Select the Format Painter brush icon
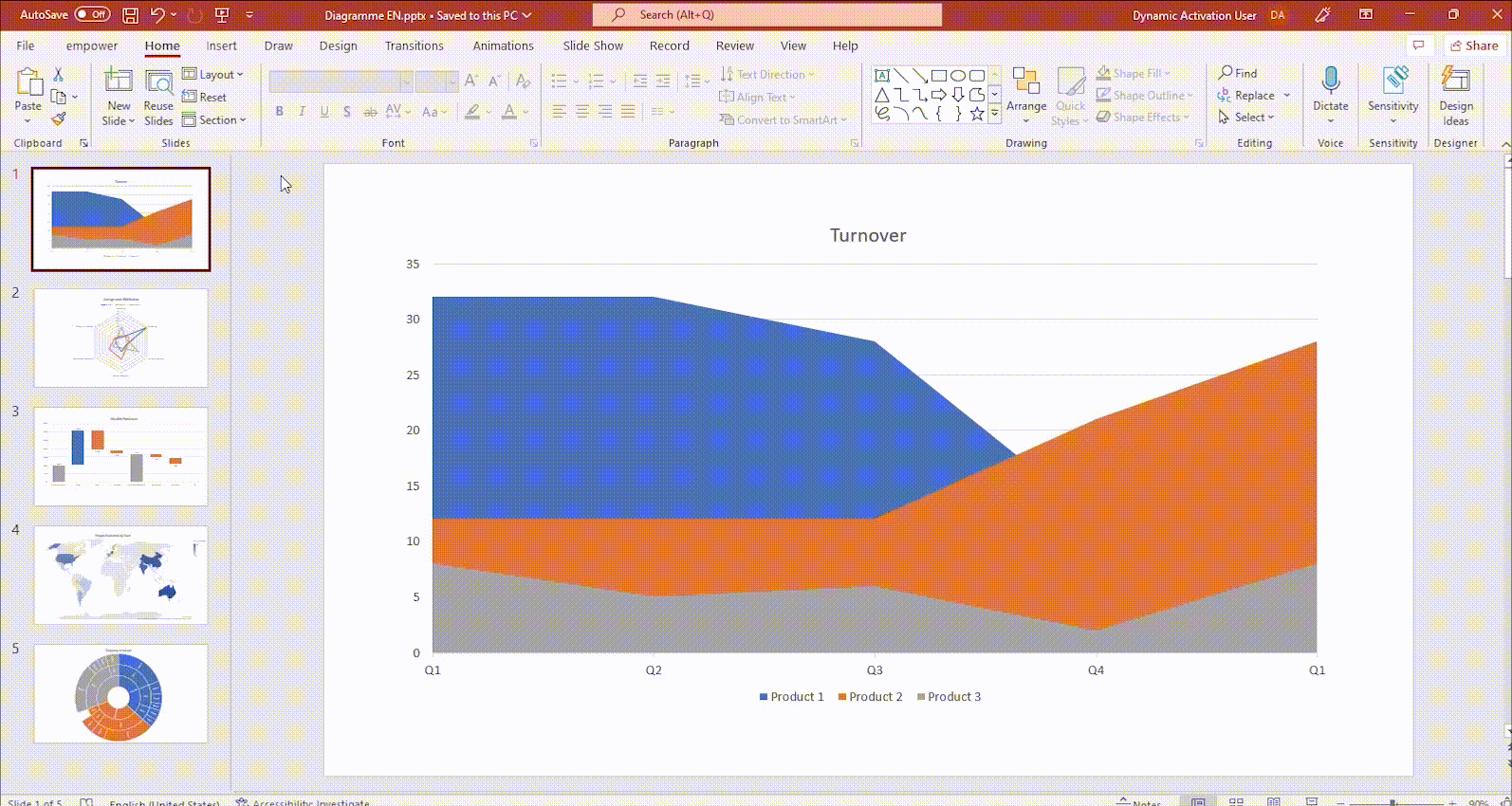Viewport: 1512px width, 806px height. (x=58, y=119)
